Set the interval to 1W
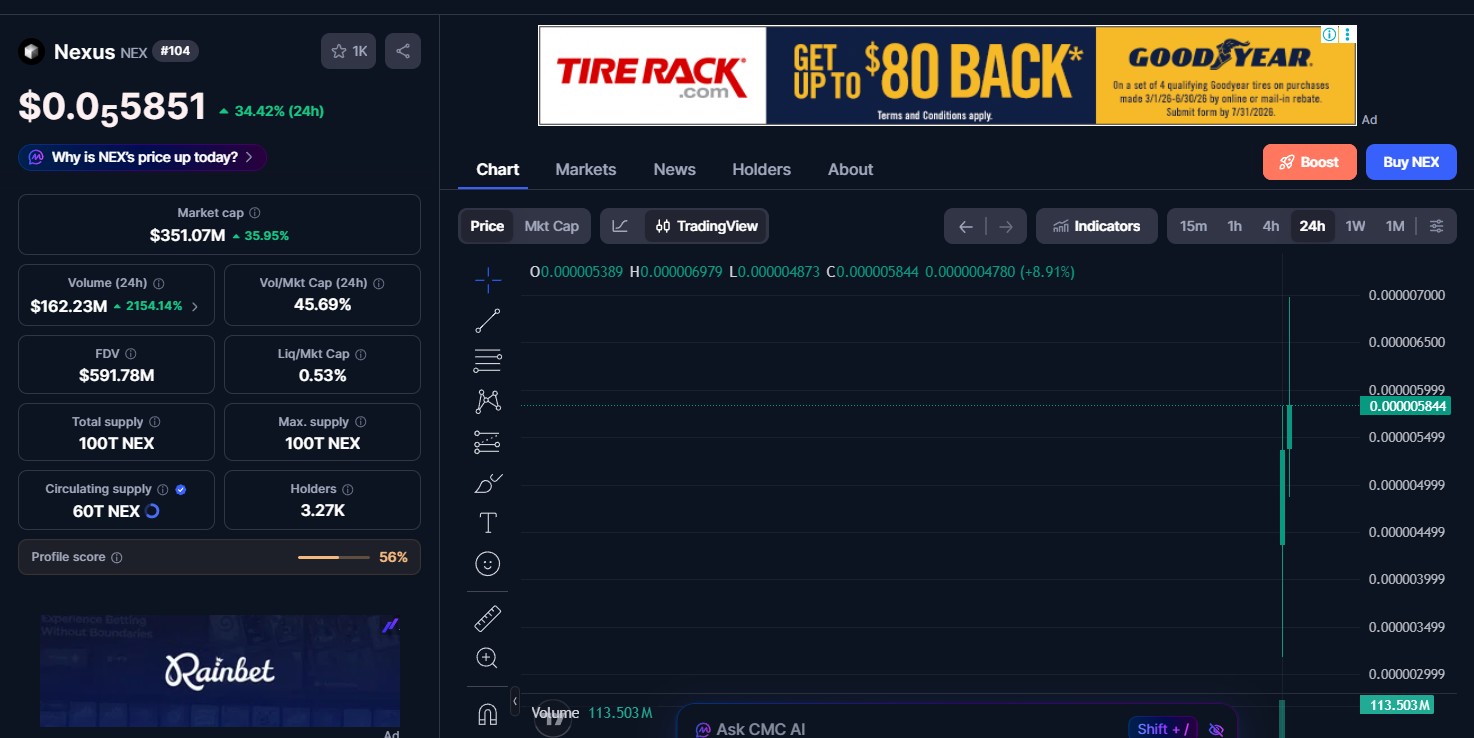This screenshot has width=1474, height=738. pos(1355,226)
